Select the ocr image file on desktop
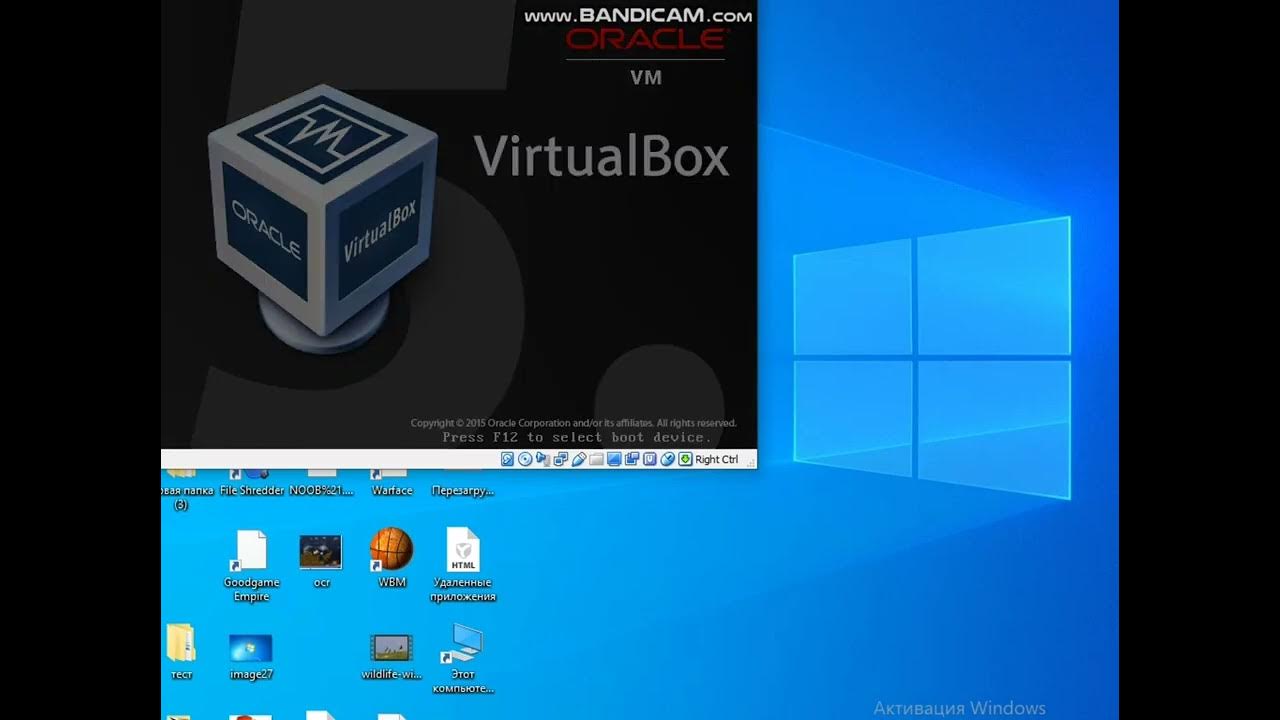This screenshot has height=720, width=1280. [321, 560]
